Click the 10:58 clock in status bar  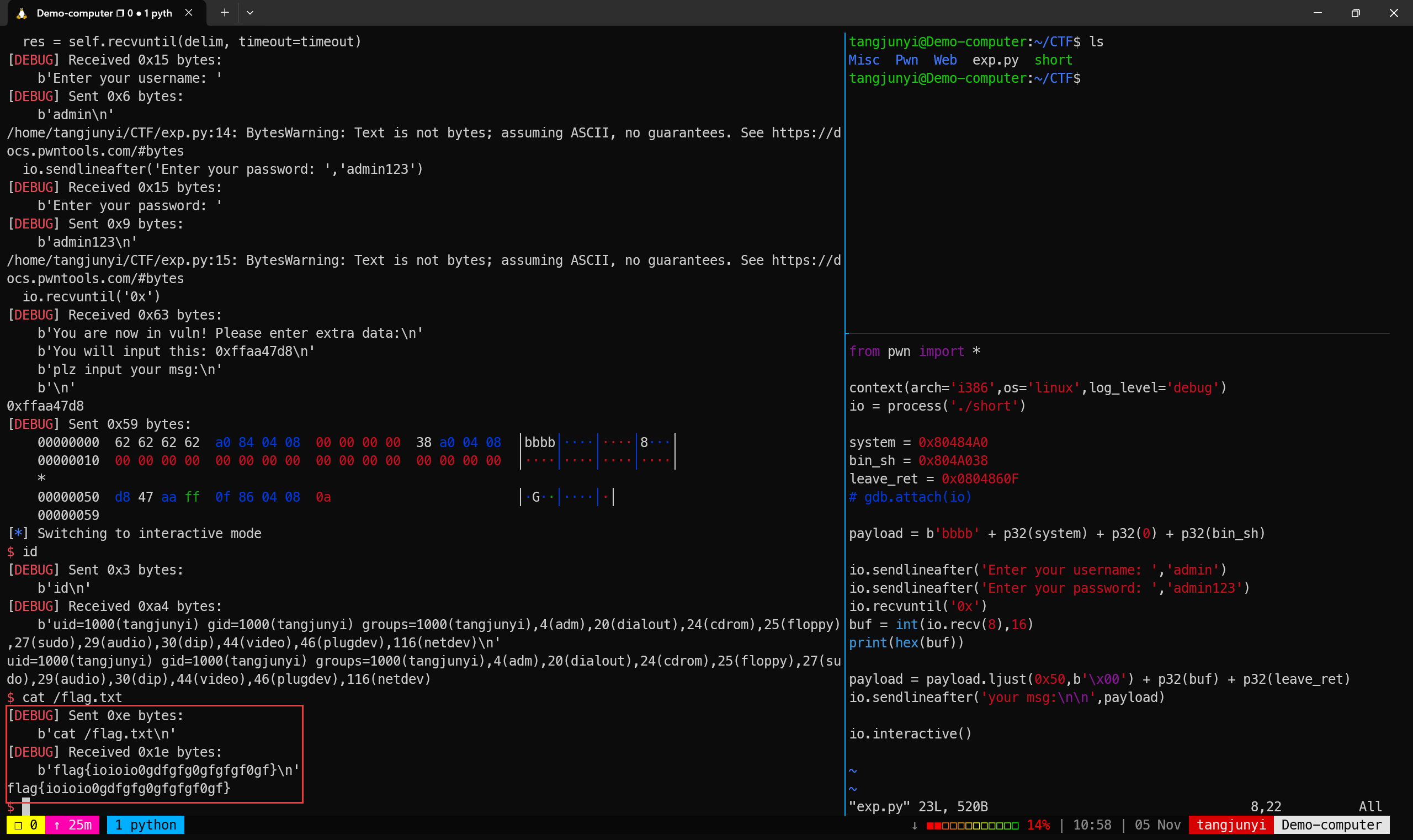(x=1092, y=825)
